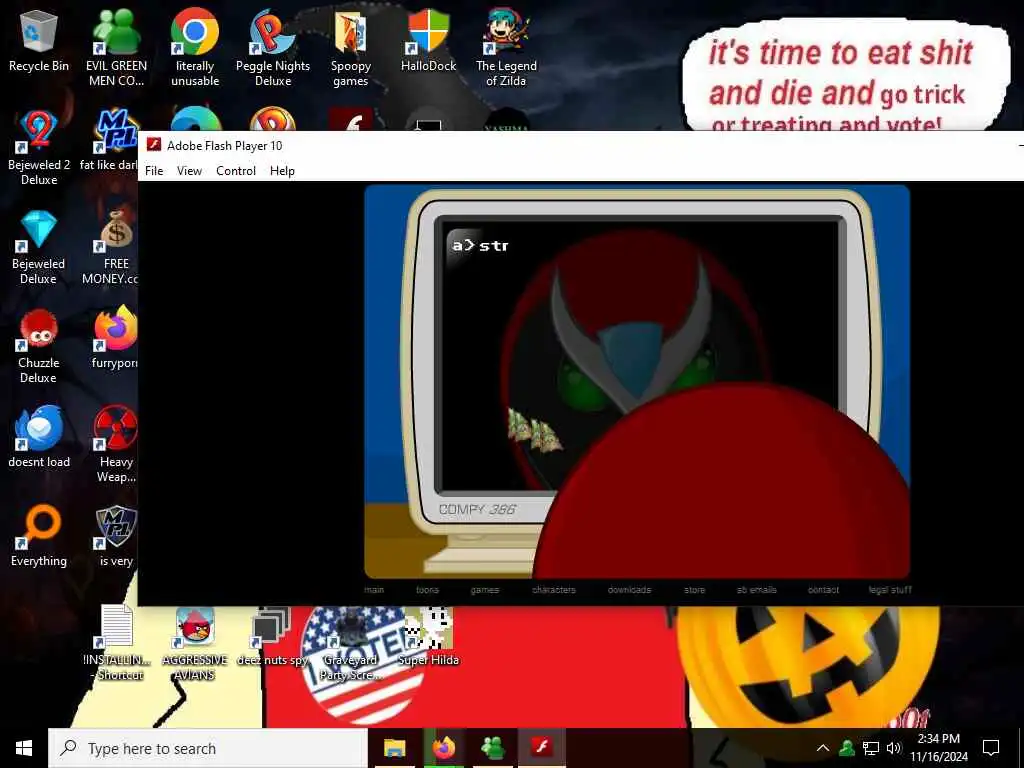Launch Heavy Weapon radioactive icon
The image size is (1024, 768).
(116, 444)
